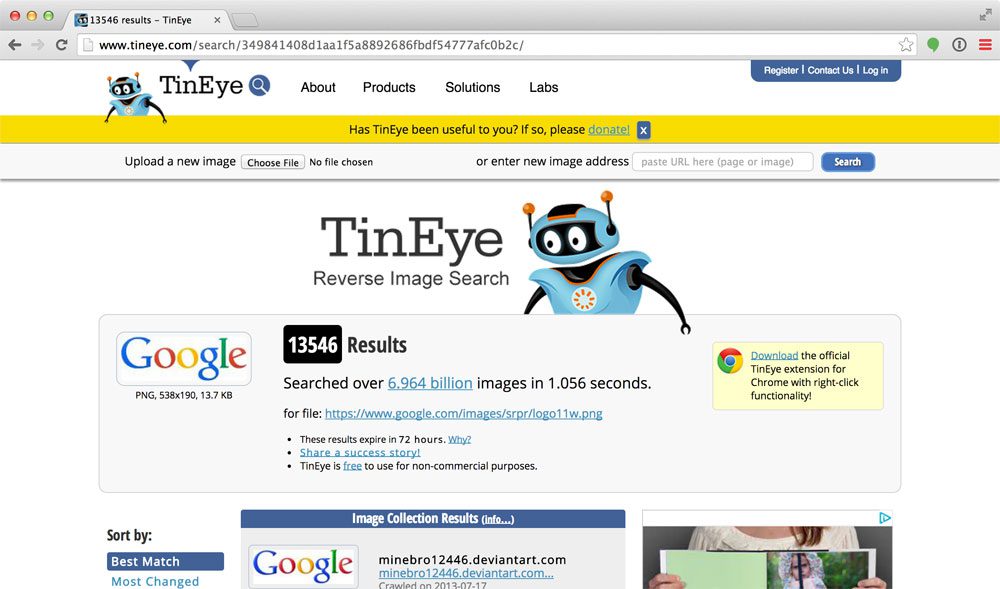Dismiss the yellow donation banner with the X
The image size is (1000, 589).
643,129
